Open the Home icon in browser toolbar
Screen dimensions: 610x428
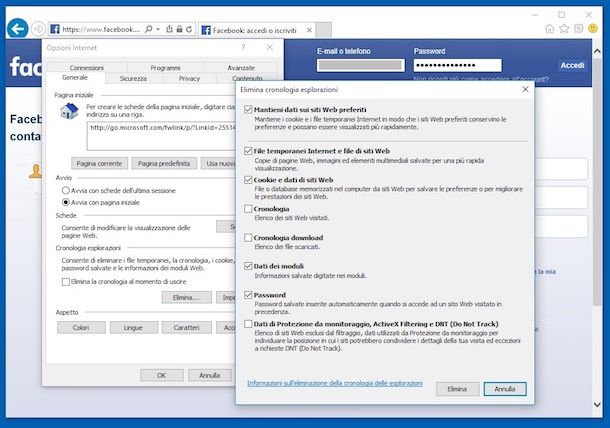pyautogui.click(x=549, y=28)
